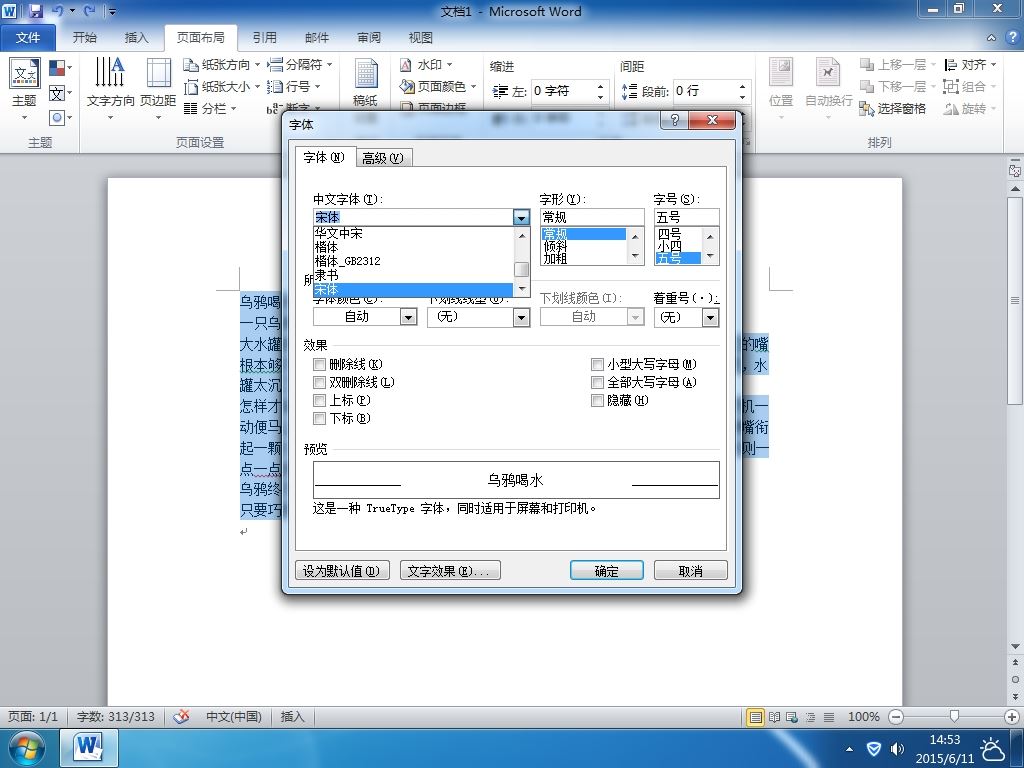The height and width of the screenshot is (768, 1024).
Task: Click the Font dialog help button
Action: coord(675,120)
